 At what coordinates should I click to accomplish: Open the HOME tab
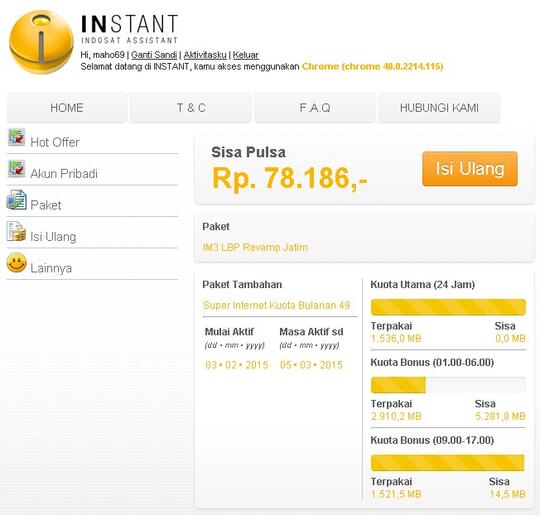click(x=67, y=107)
